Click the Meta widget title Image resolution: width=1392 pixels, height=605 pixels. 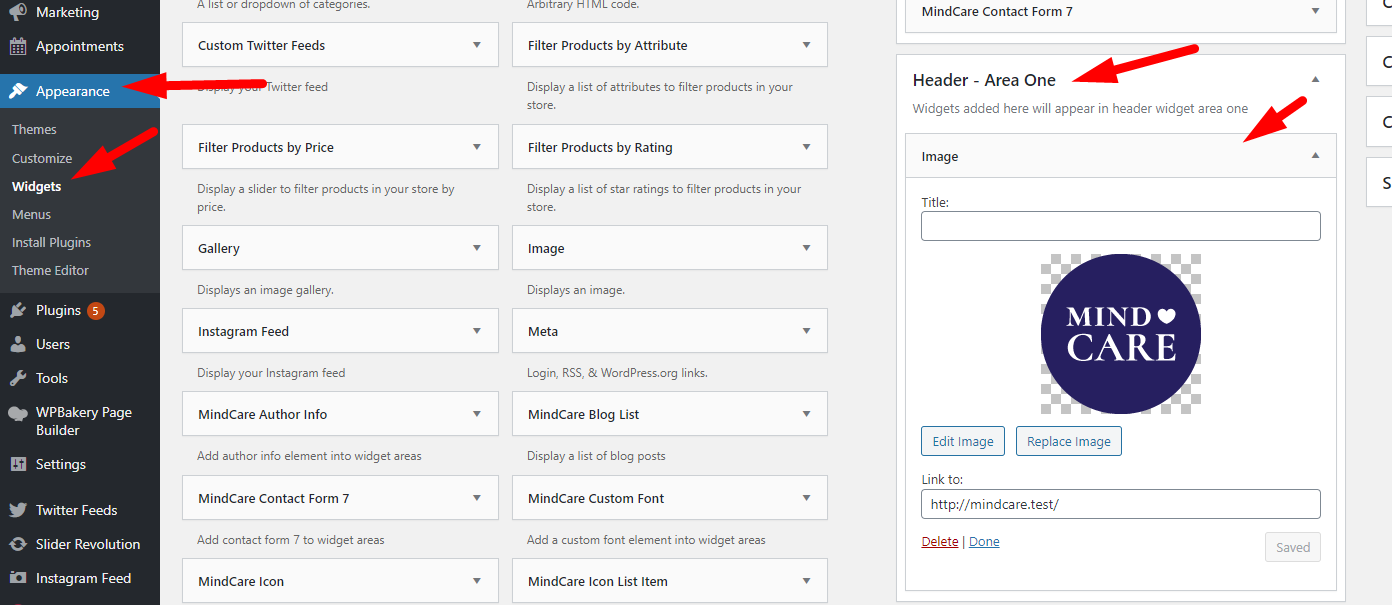coord(543,331)
